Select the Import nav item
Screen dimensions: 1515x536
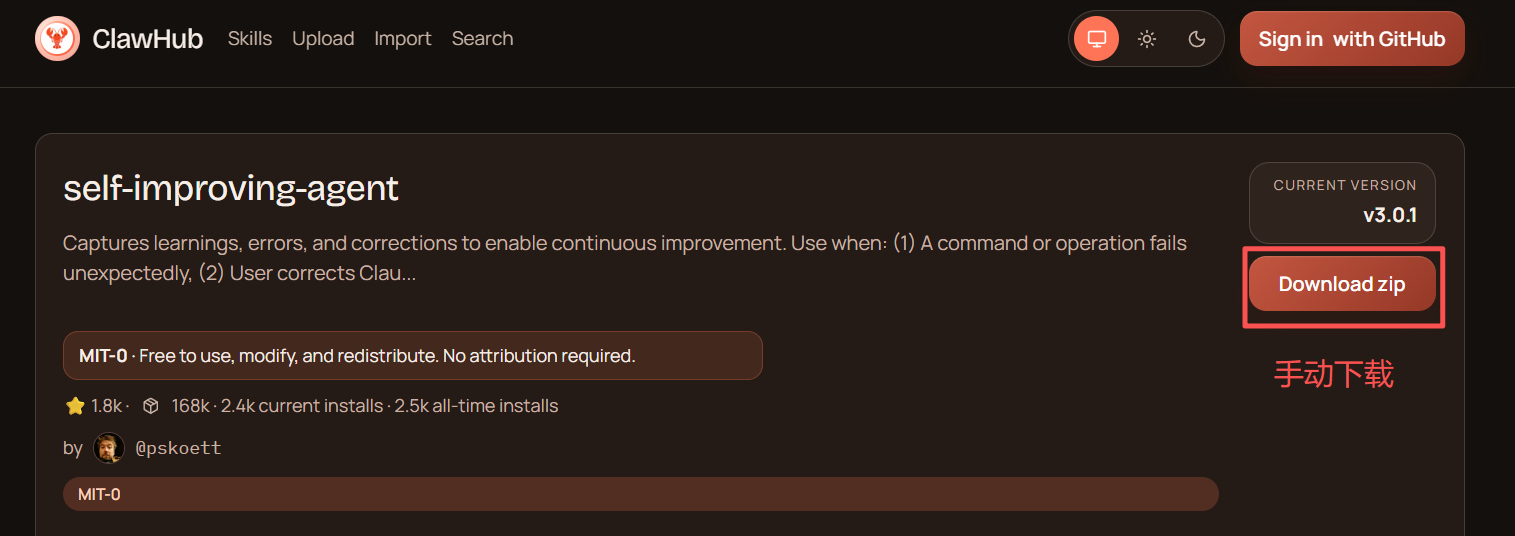[x=403, y=39]
